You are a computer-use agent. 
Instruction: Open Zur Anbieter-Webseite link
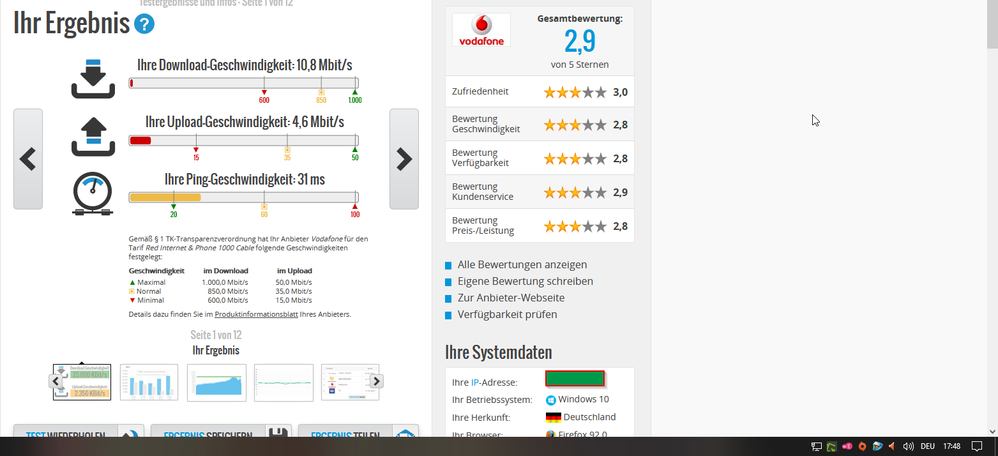[511, 297]
